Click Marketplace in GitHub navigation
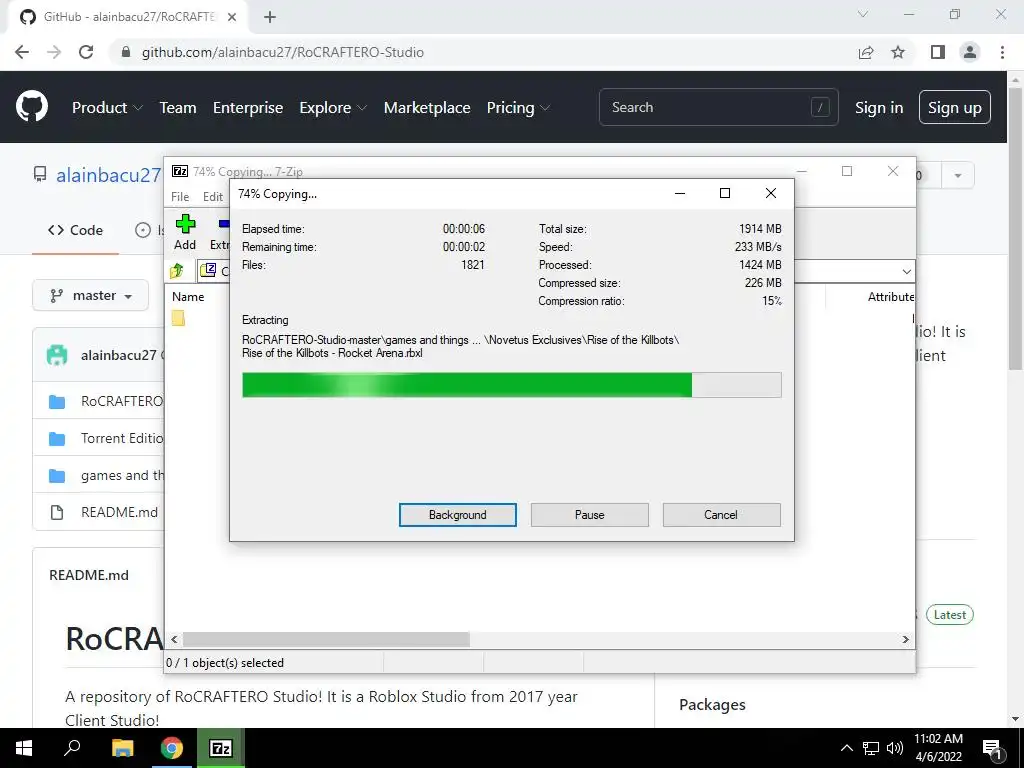 click(x=427, y=108)
